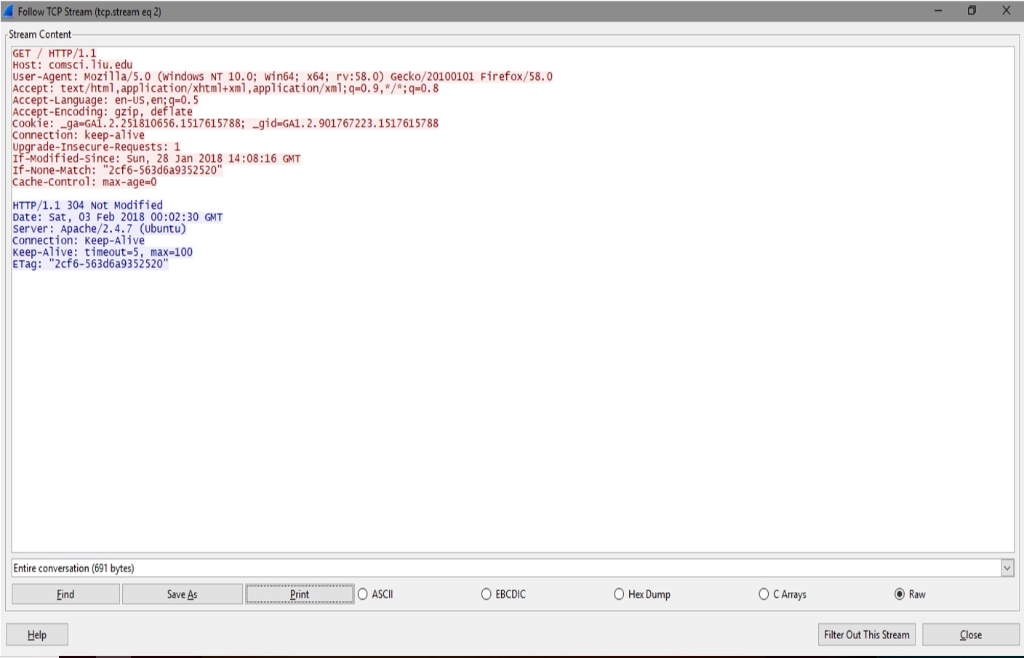This screenshot has width=1024, height=658.
Task: Open the Help for Follow TCP Stream
Action: 37,633
